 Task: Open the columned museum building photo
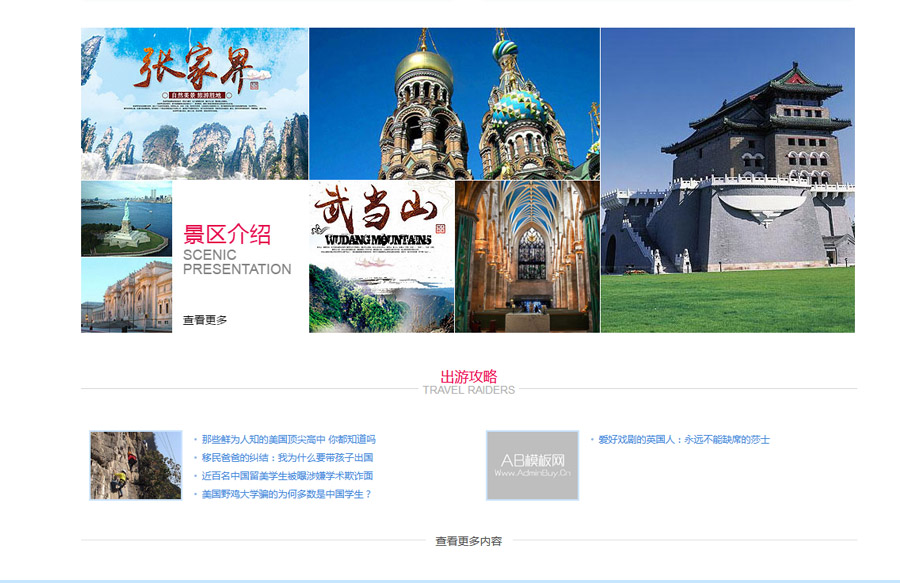pos(126,296)
